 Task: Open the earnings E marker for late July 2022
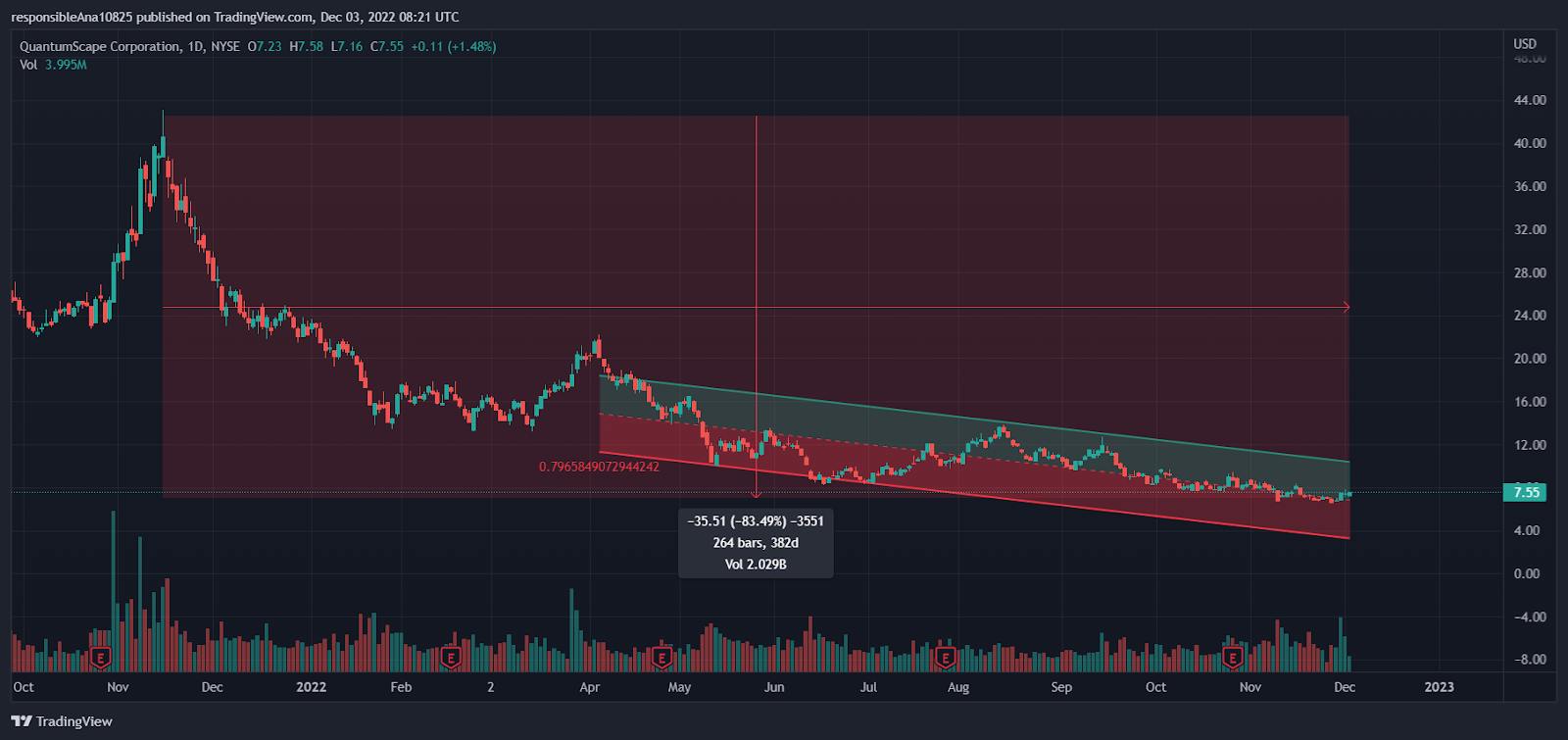tap(946, 658)
